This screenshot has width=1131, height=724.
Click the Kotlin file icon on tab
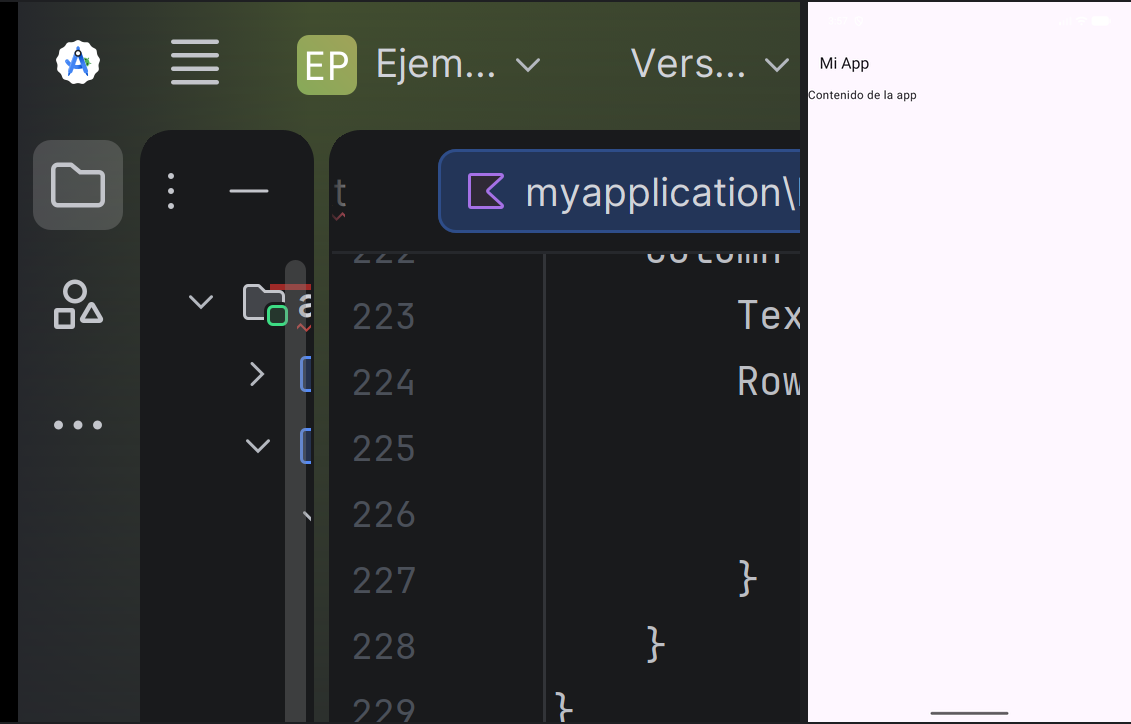[x=485, y=191]
